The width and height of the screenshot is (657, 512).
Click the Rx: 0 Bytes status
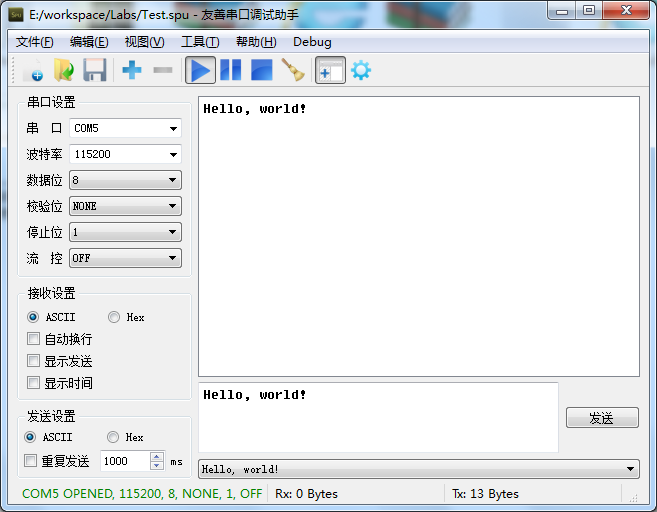click(306, 494)
